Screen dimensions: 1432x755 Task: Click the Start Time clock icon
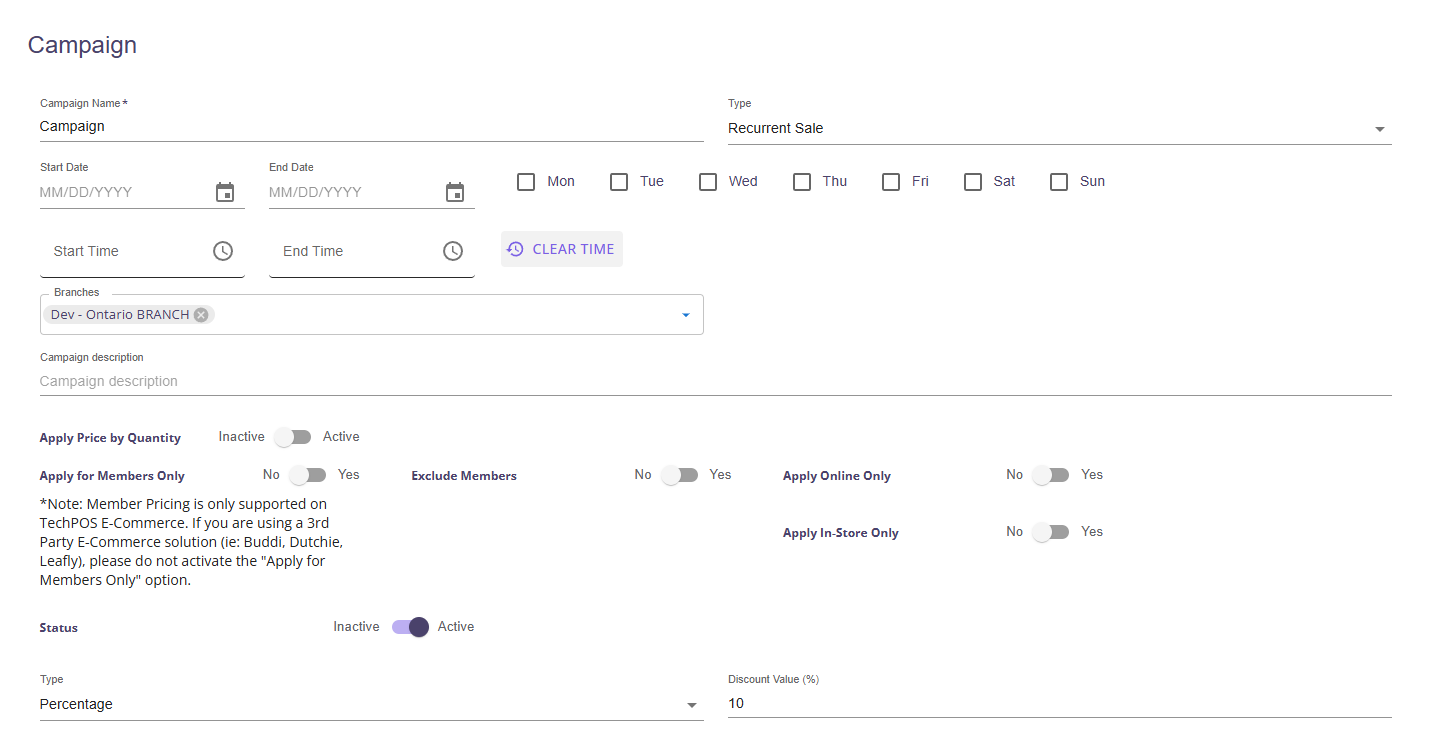click(x=223, y=251)
